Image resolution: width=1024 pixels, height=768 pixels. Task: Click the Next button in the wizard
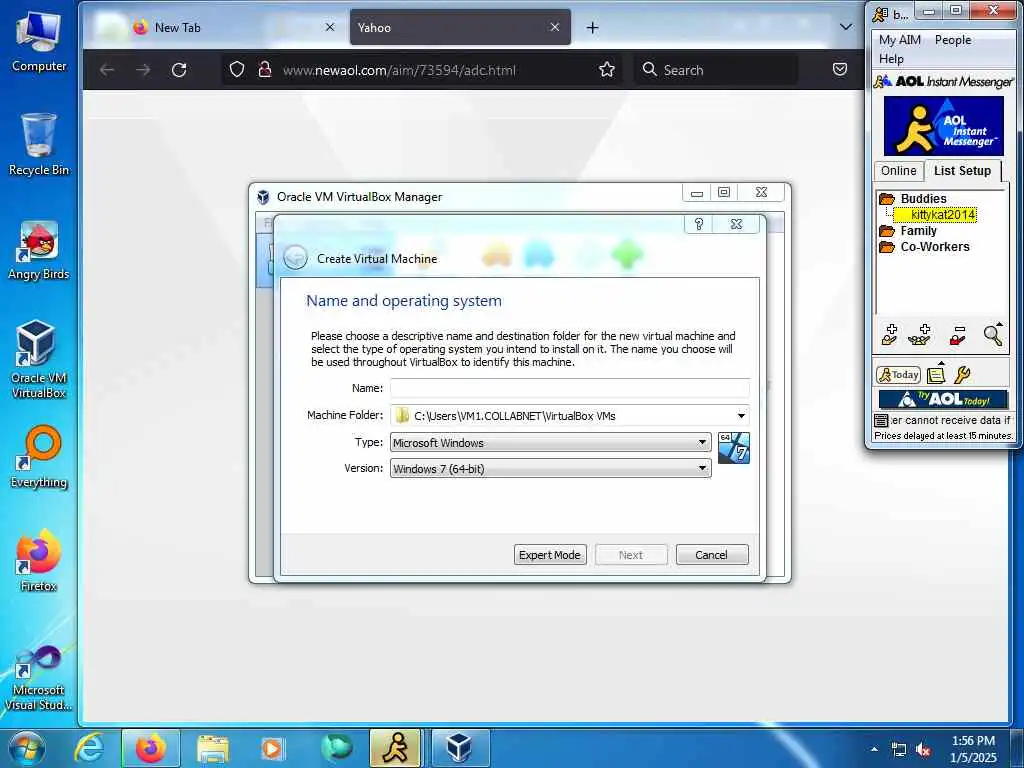[x=631, y=554]
